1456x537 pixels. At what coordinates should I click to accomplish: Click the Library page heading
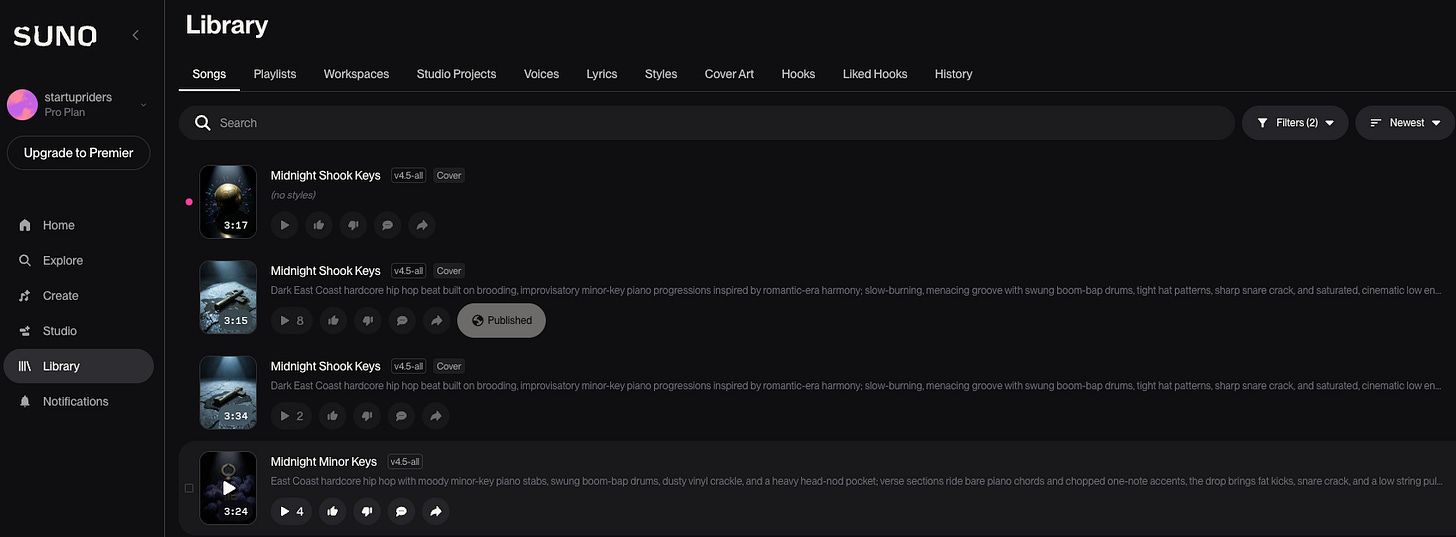click(227, 25)
